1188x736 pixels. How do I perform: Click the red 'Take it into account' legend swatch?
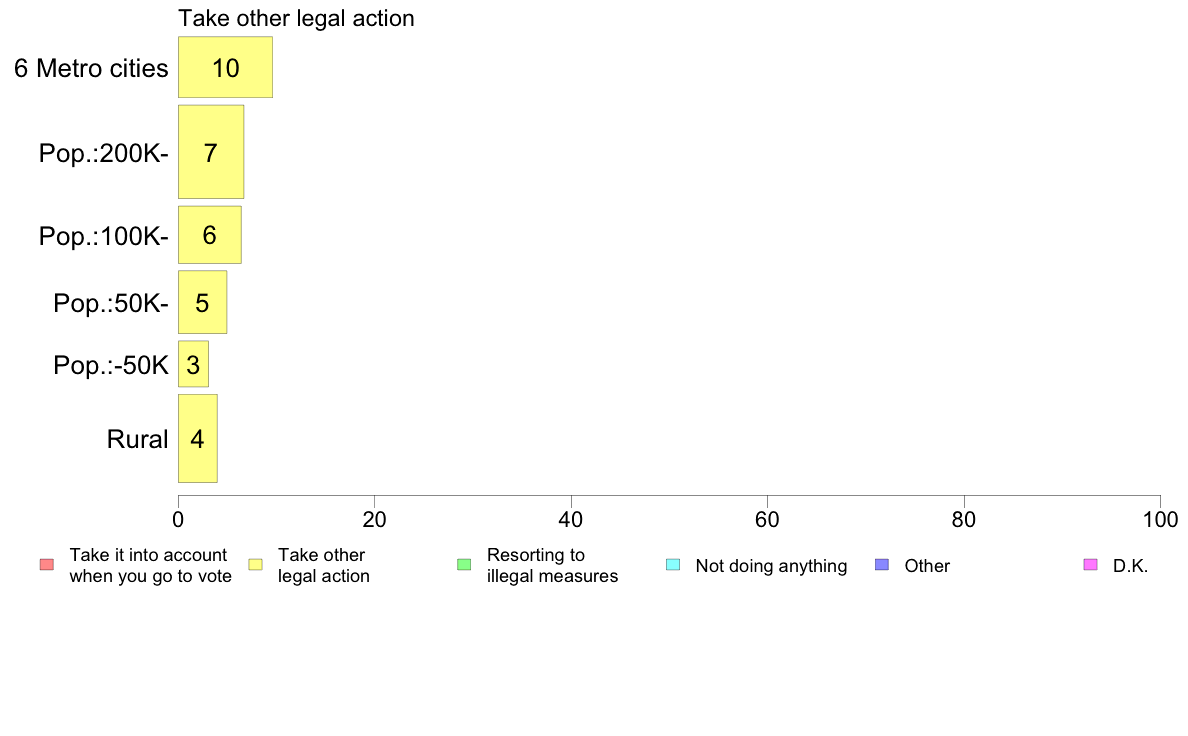pos(47,565)
